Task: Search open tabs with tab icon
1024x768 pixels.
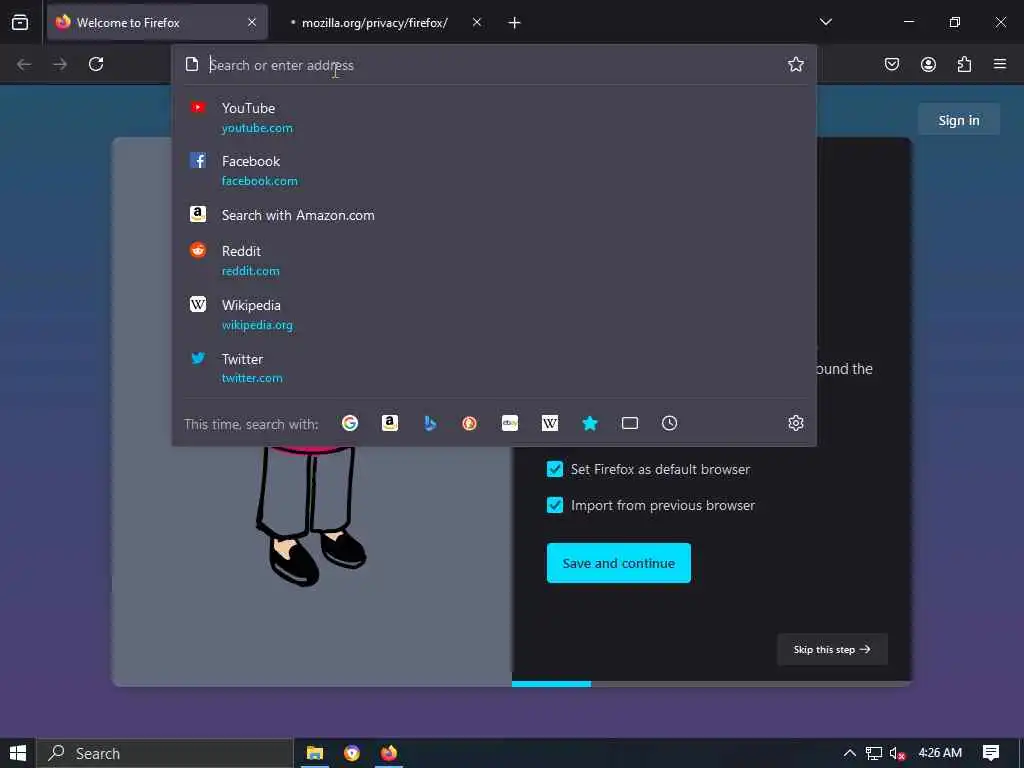Action: 630,423
